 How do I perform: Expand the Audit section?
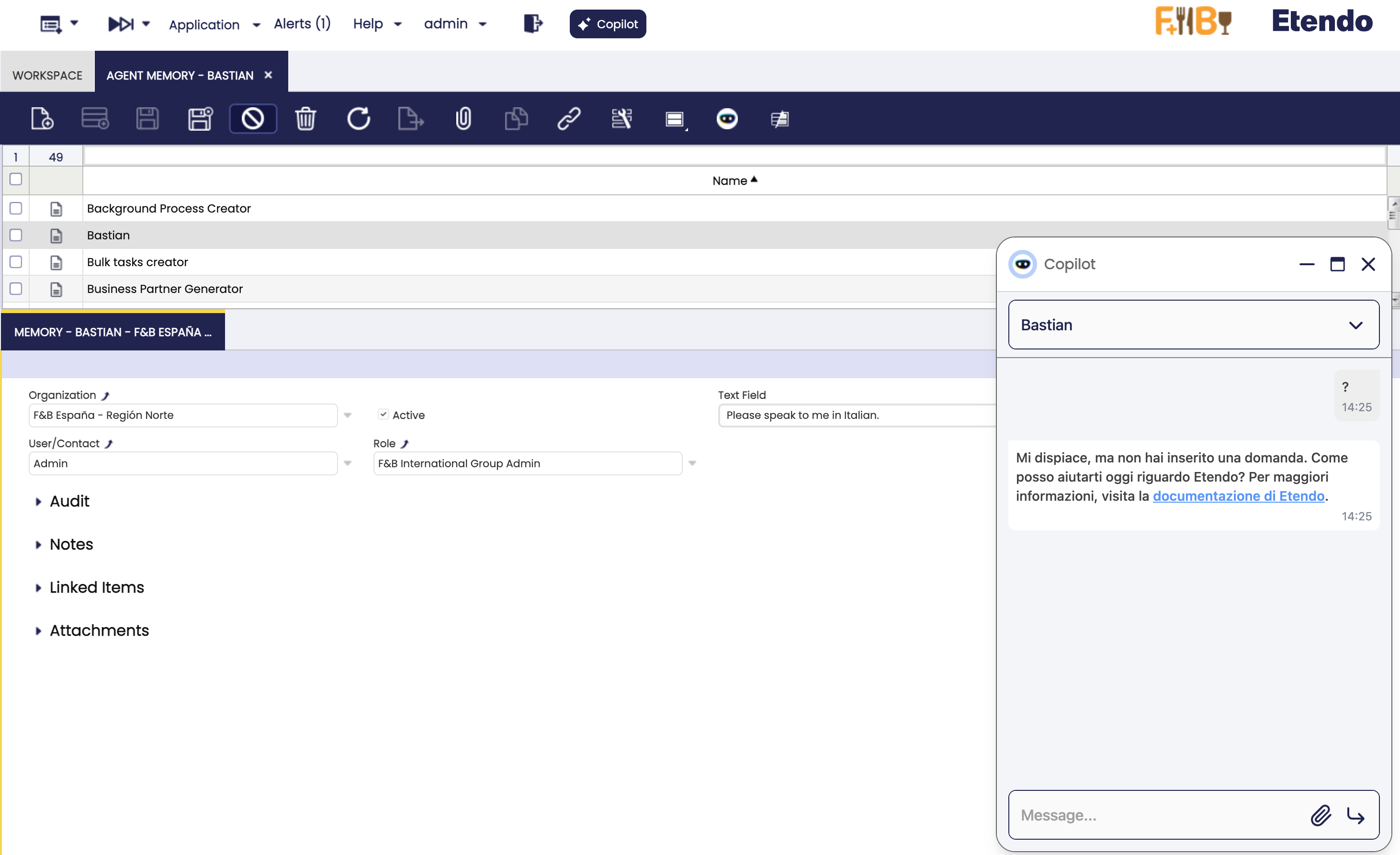click(69, 501)
